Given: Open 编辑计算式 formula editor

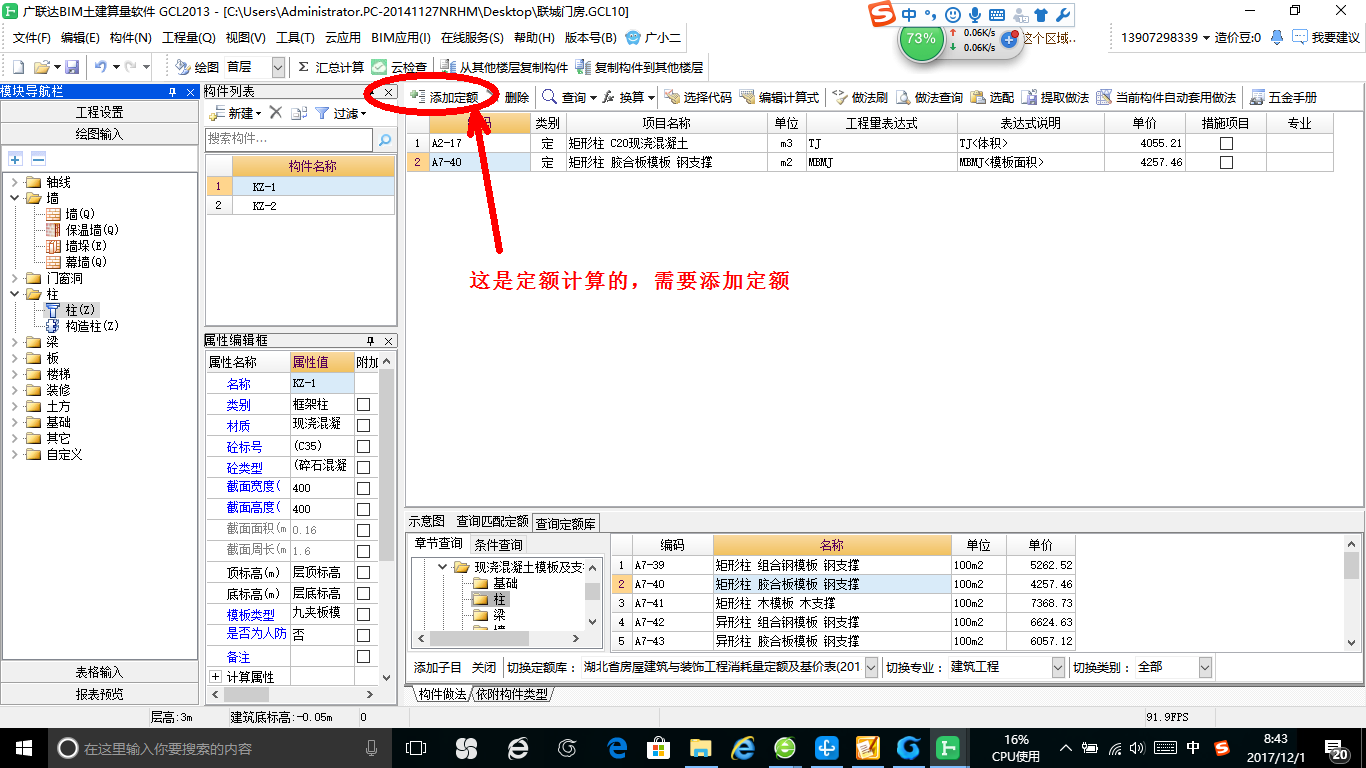Looking at the screenshot, I should coord(780,97).
